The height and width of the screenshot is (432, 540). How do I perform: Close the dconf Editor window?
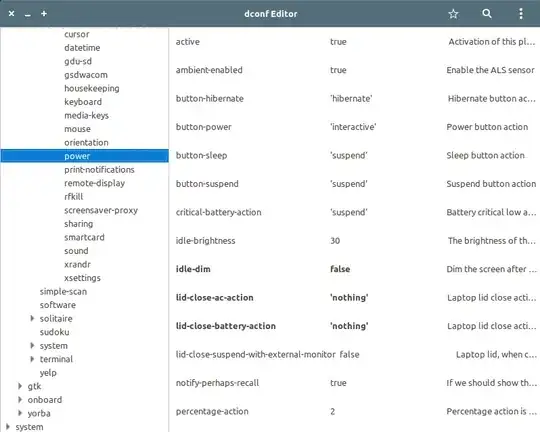tap(11, 14)
